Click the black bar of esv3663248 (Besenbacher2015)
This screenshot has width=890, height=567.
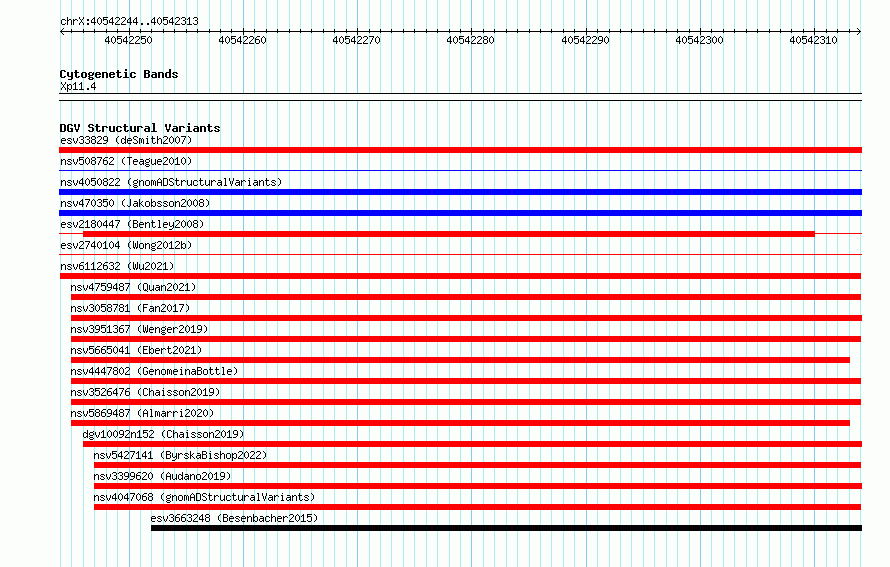pyautogui.click(x=506, y=528)
